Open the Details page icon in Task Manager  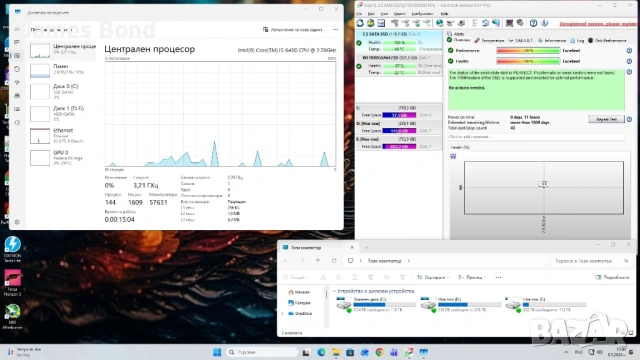17,109
